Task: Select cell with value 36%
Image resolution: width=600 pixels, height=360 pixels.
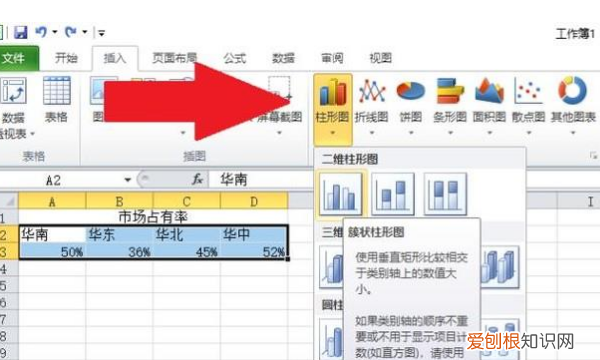Action: [x=119, y=251]
